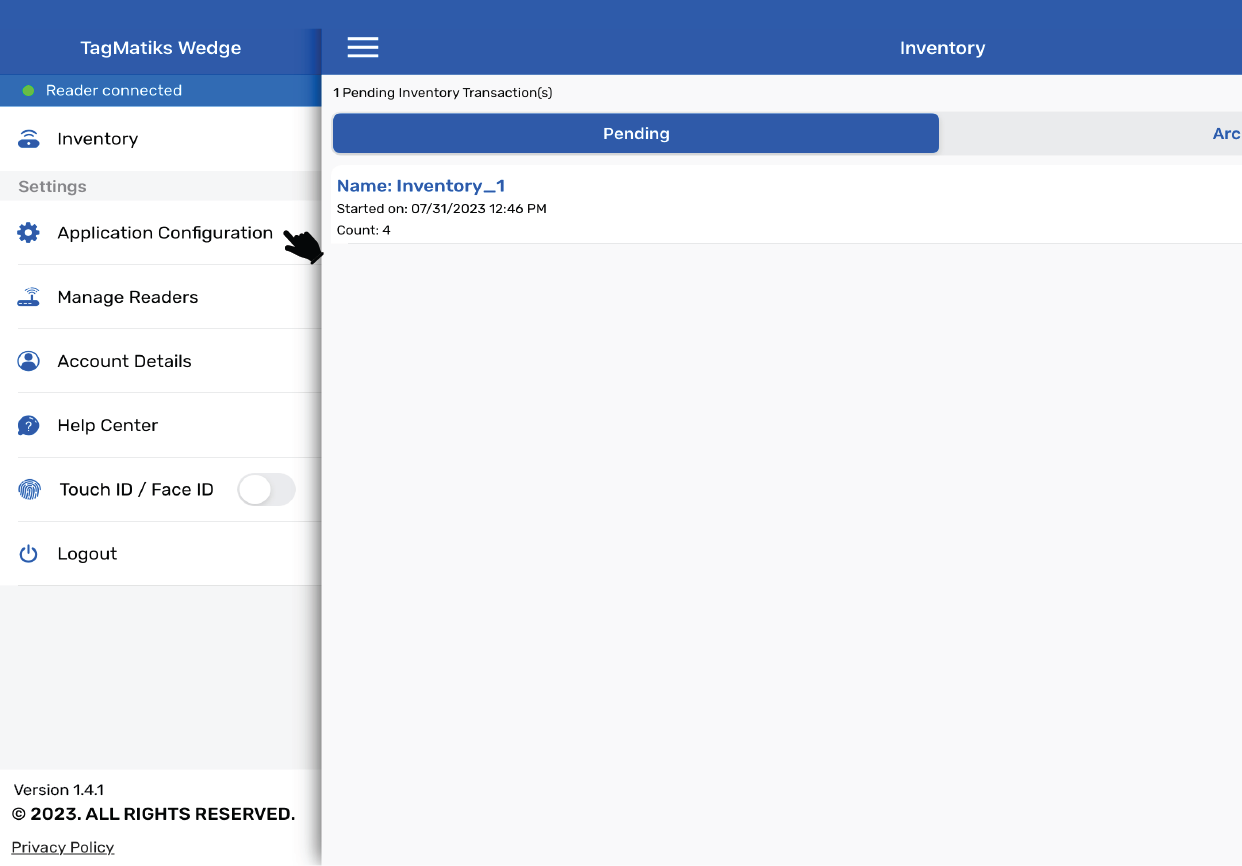Viewport: 1242px width, 866px height.
Task: Open the hamburger menu icon
Action: 362,47
